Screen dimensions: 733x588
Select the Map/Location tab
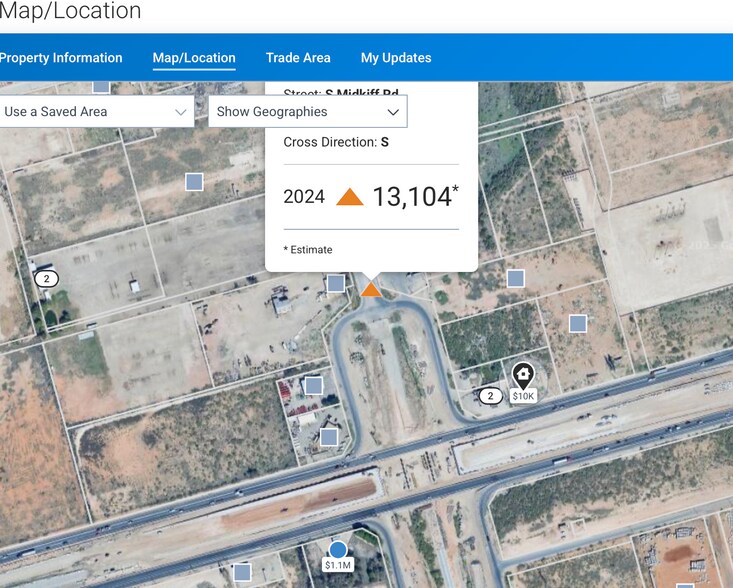pyautogui.click(x=194, y=58)
